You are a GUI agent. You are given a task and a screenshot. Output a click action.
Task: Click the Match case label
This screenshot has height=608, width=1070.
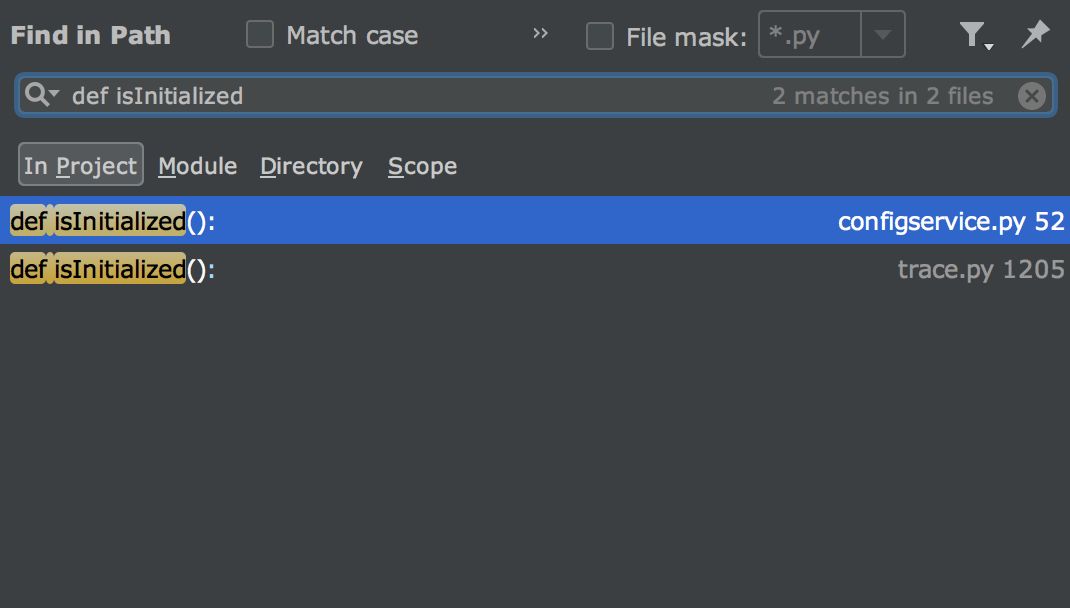coord(352,35)
